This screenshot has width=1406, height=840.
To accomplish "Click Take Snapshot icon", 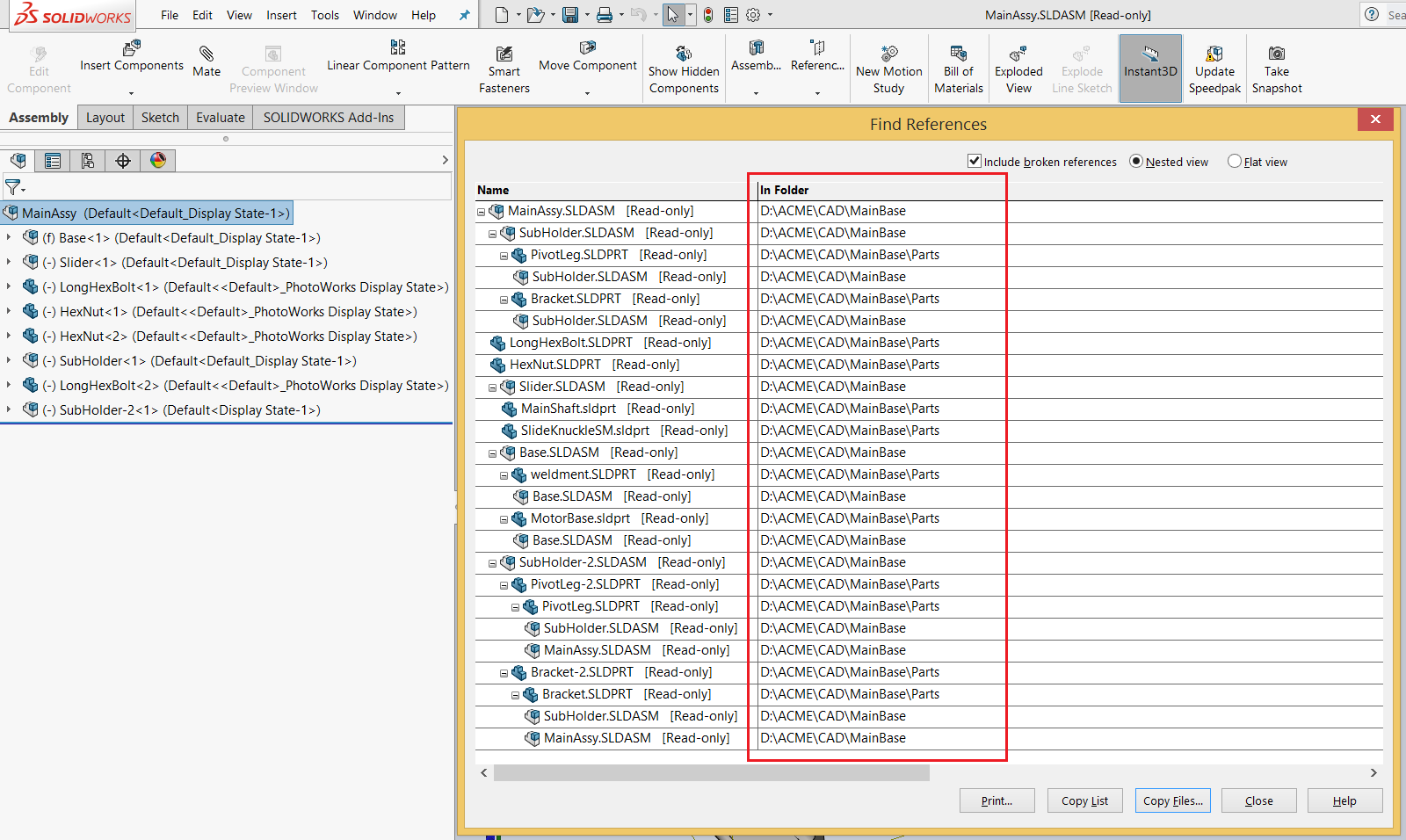I will coord(1276,54).
